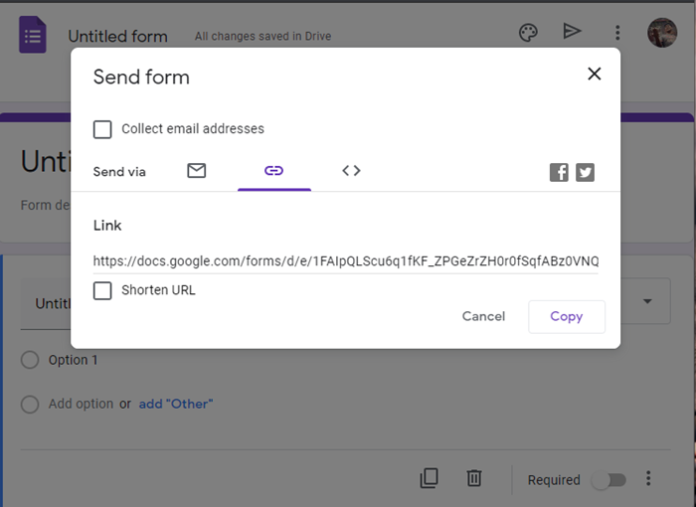The image size is (696, 507).
Task: Cancel the Send form dialog
Action: tap(483, 316)
